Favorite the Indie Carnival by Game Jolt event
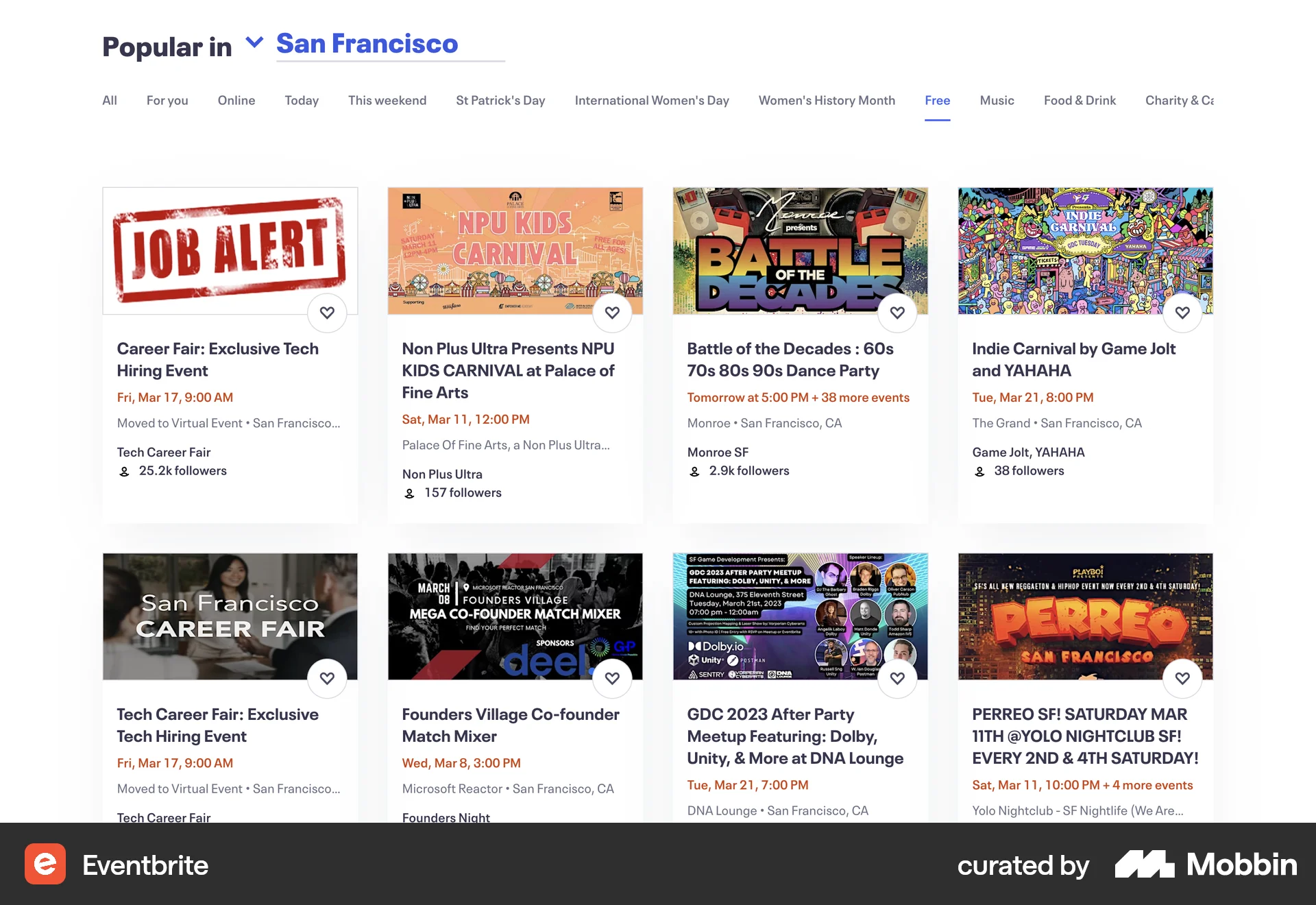The height and width of the screenshot is (905, 1316). (x=1182, y=313)
